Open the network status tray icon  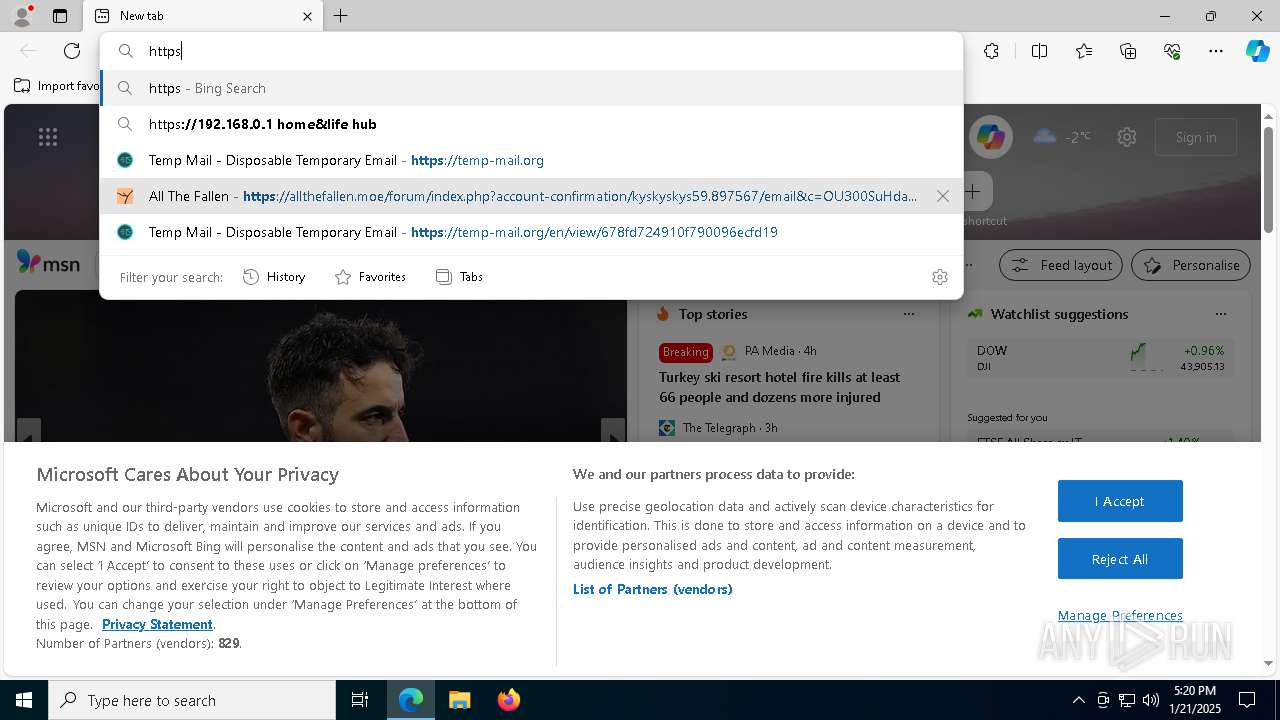pos(1127,700)
